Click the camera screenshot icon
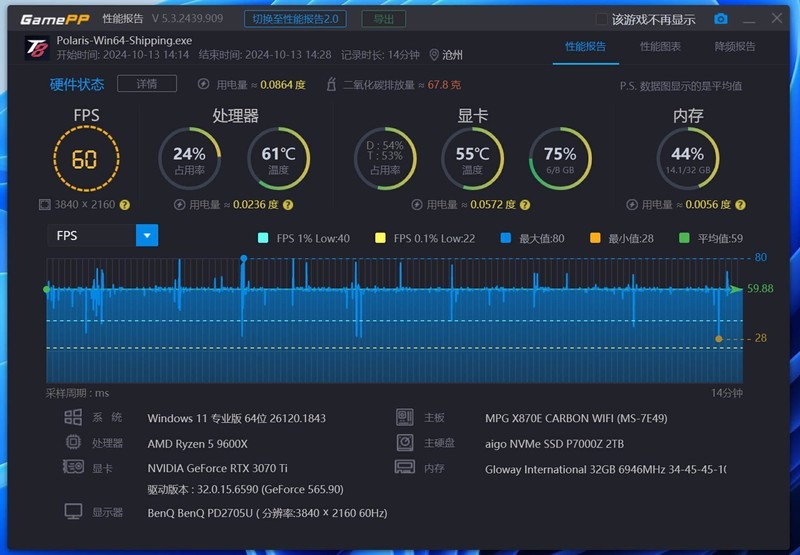This screenshot has height=555, width=800. [720, 19]
